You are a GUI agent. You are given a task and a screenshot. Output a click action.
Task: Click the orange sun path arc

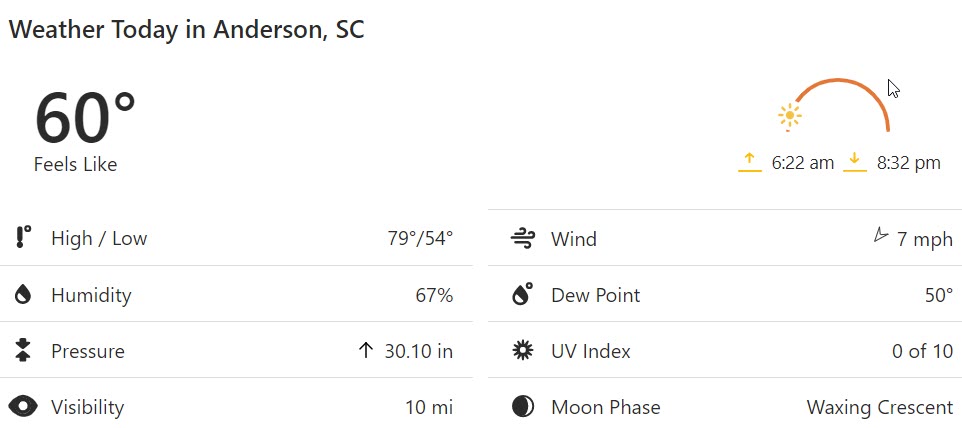pos(842,103)
